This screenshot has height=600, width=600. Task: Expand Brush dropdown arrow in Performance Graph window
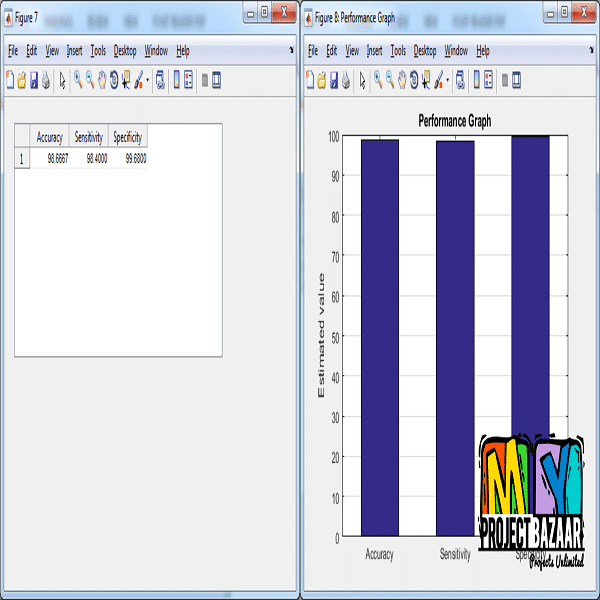pyautogui.click(x=449, y=82)
